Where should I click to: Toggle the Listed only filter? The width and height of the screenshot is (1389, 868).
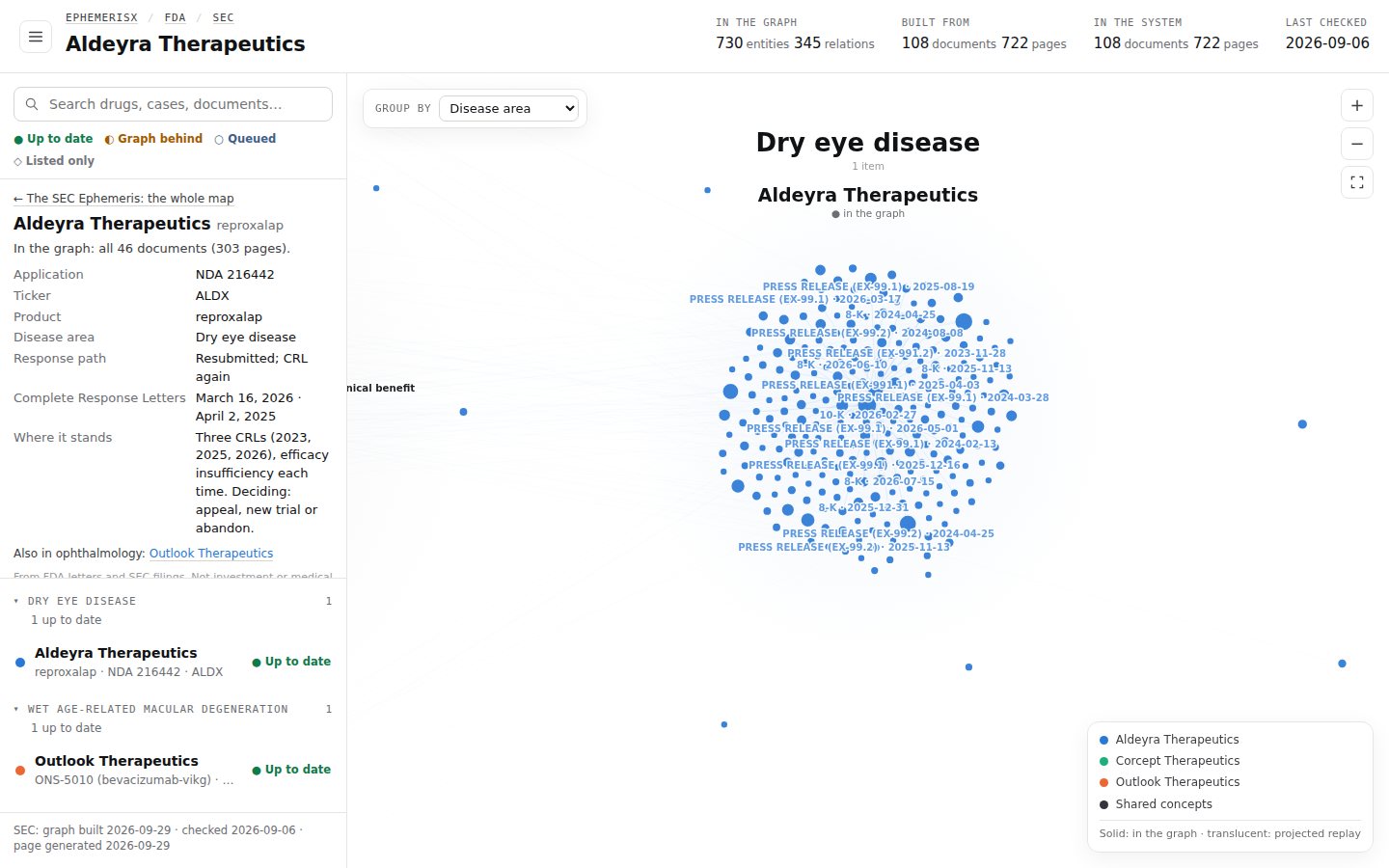(54, 161)
